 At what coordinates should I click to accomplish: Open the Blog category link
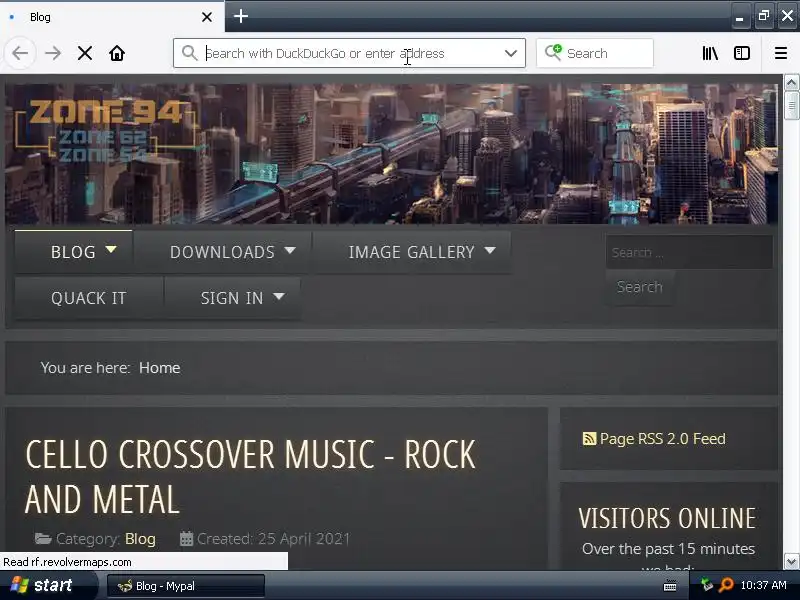(x=140, y=539)
